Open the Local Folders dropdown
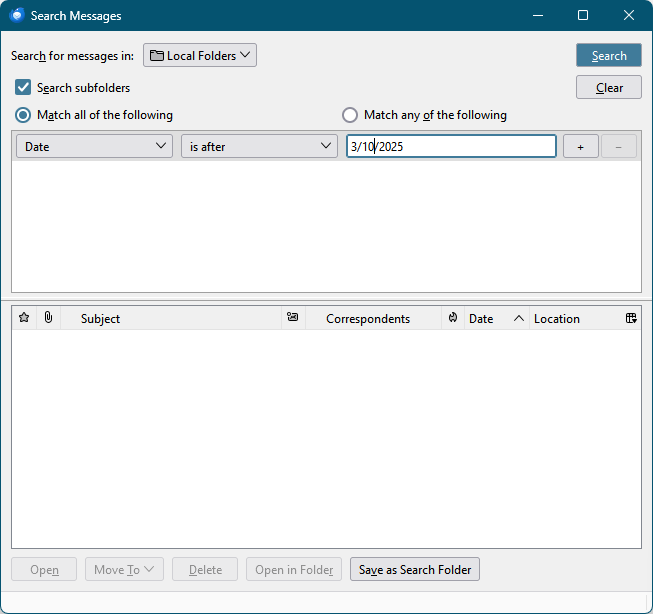Image resolution: width=653 pixels, height=614 pixels. [x=200, y=55]
